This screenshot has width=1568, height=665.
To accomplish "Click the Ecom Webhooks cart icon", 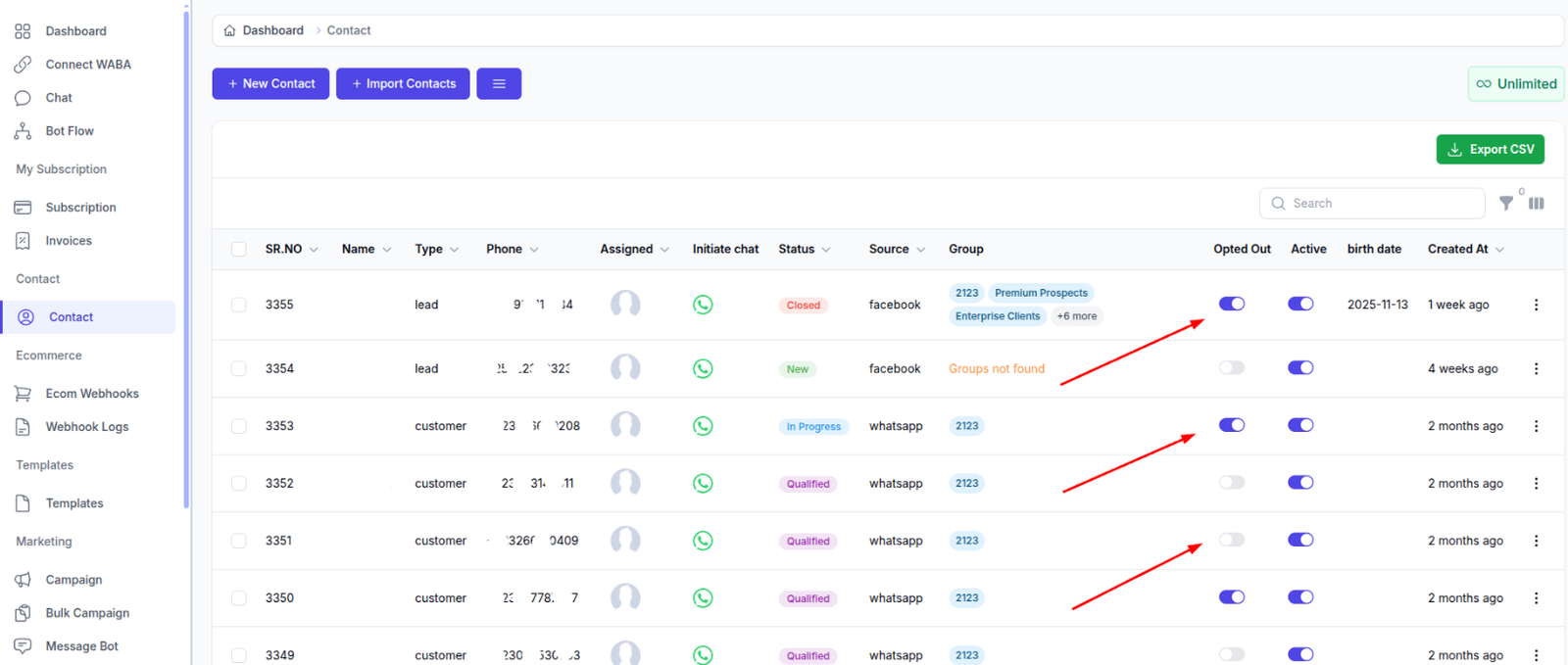I will point(23,394).
